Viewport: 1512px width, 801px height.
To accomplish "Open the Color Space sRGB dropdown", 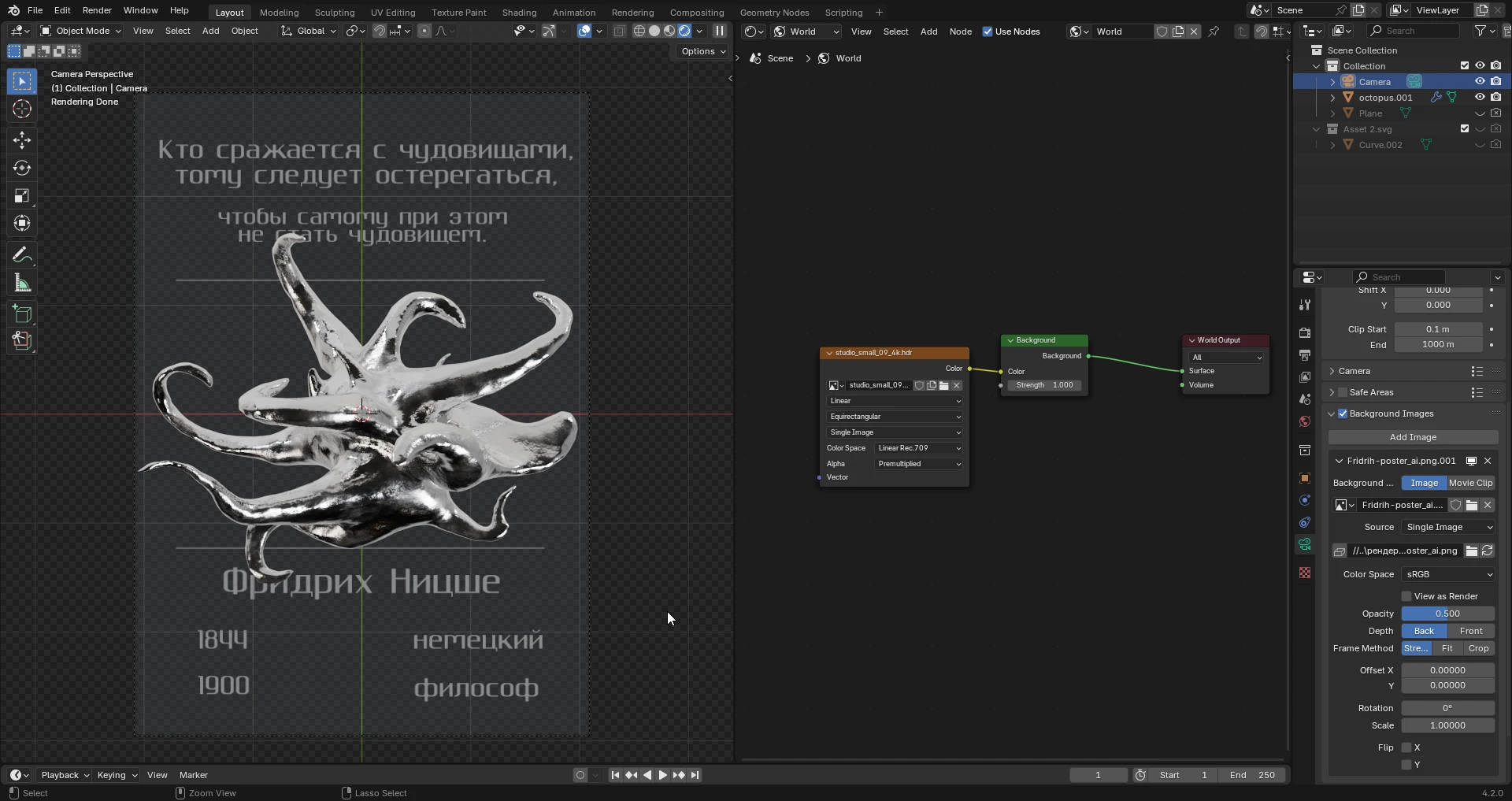I will pyautogui.click(x=1447, y=574).
